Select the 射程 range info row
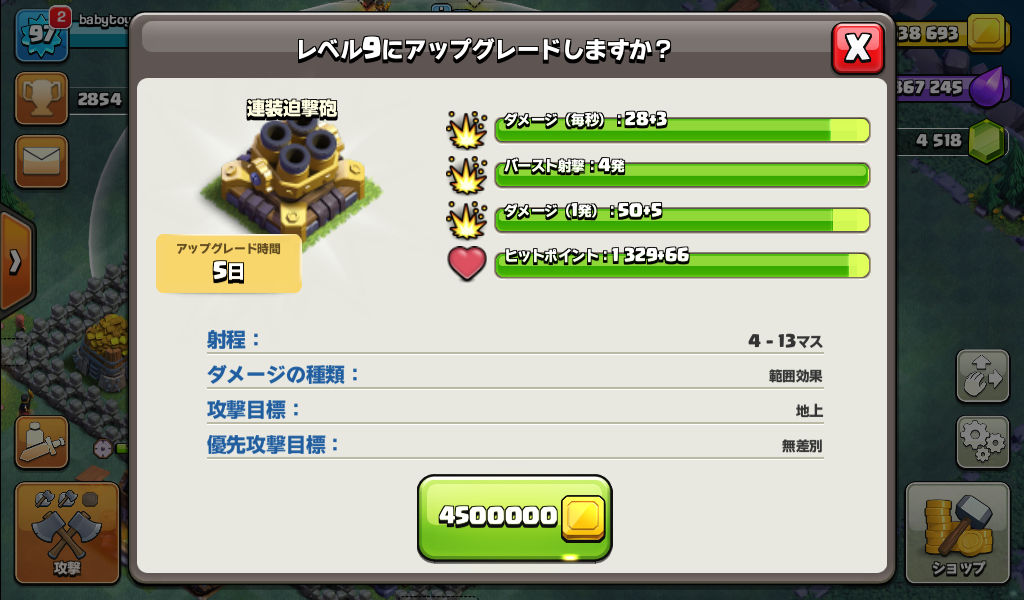 pos(515,339)
